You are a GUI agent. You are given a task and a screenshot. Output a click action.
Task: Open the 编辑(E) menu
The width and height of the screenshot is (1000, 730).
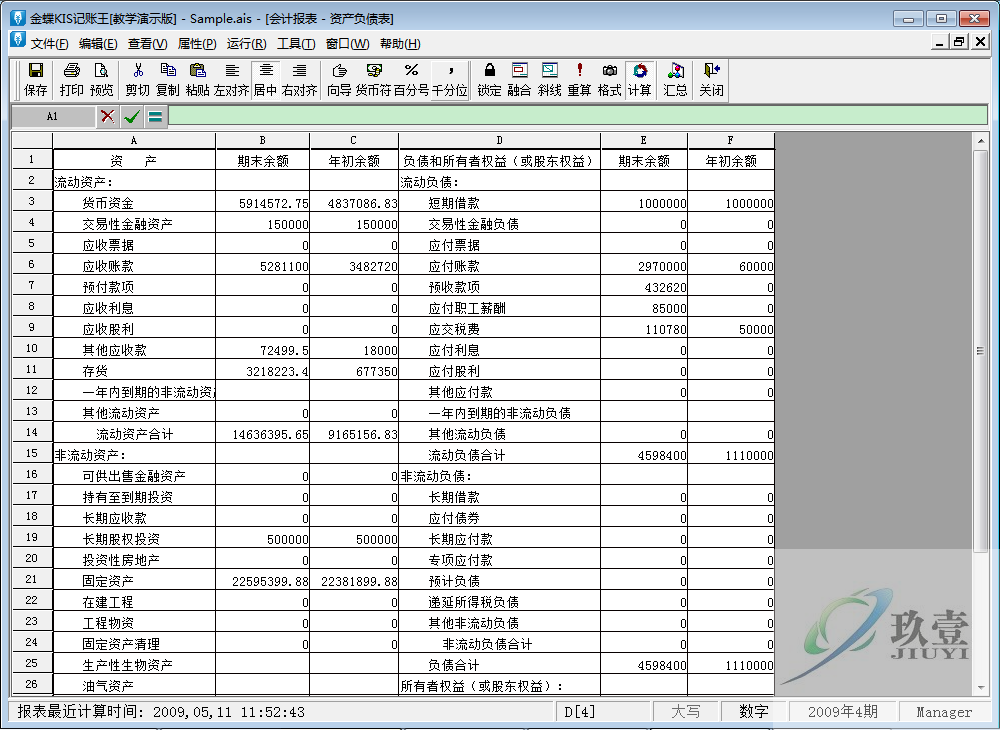98,44
